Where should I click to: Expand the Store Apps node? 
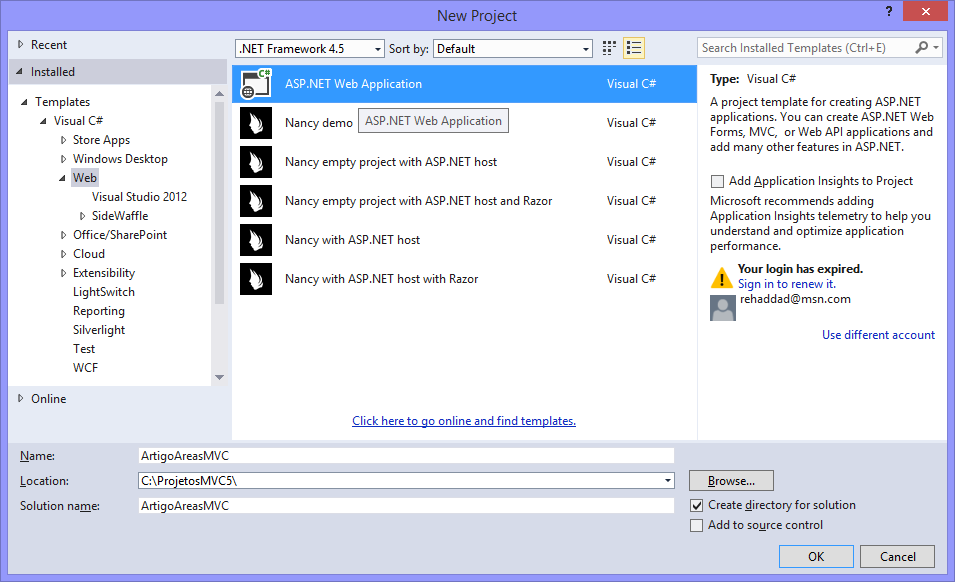[x=63, y=140]
